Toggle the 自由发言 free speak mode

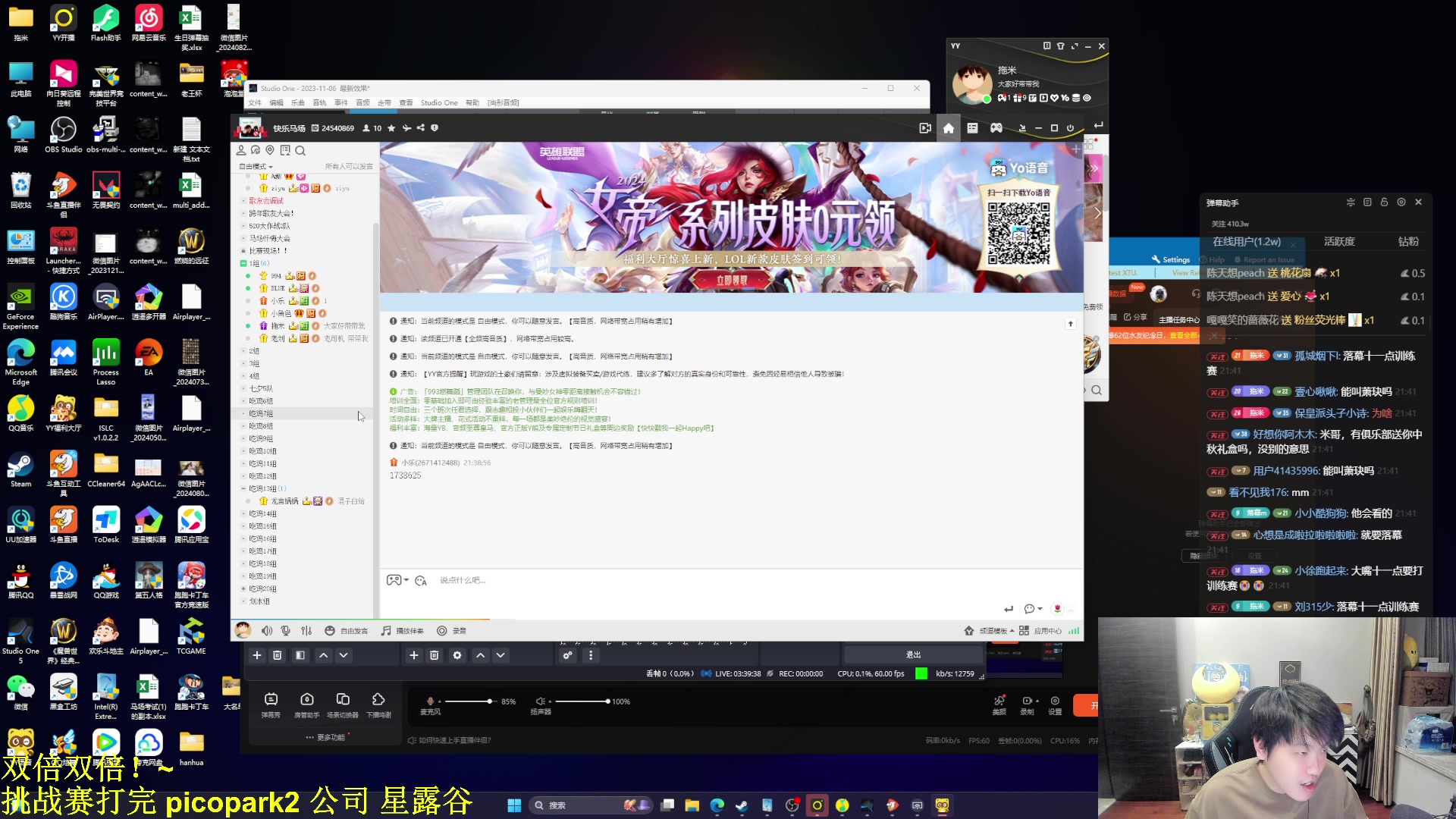[x=347, y=631]
